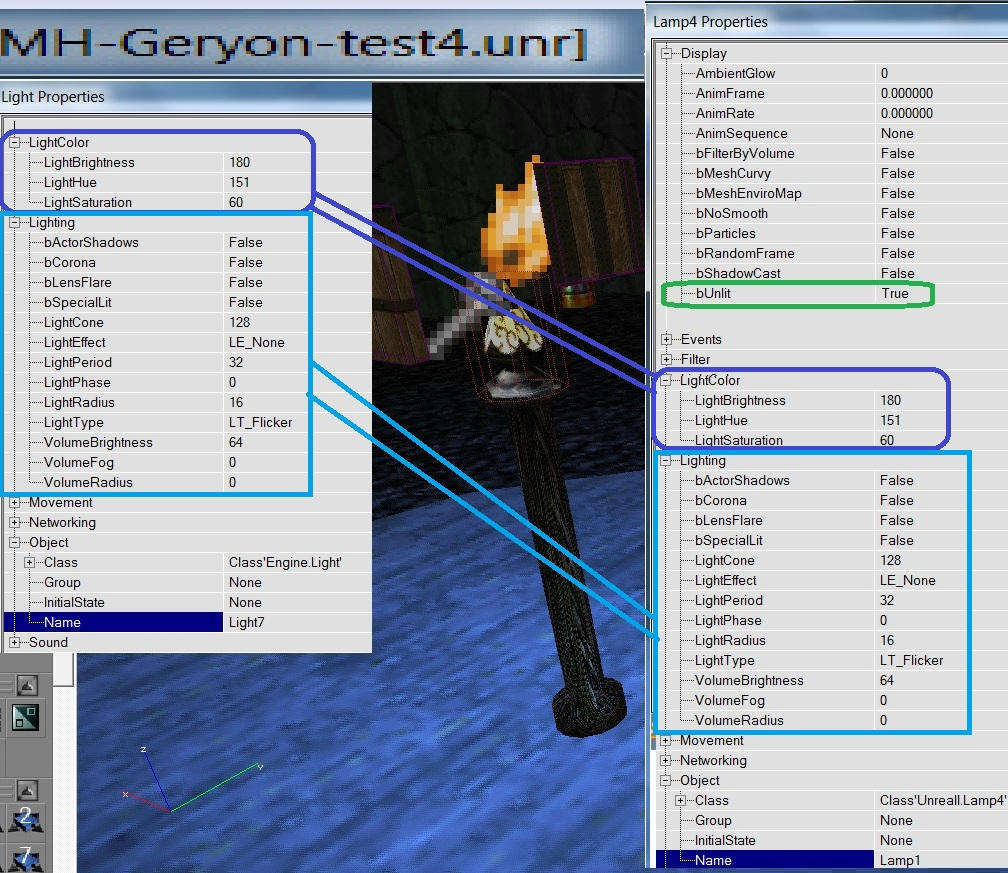Expand Class row in Light Properties
This screenshot has height=873, width=1008.
[30, 562]
